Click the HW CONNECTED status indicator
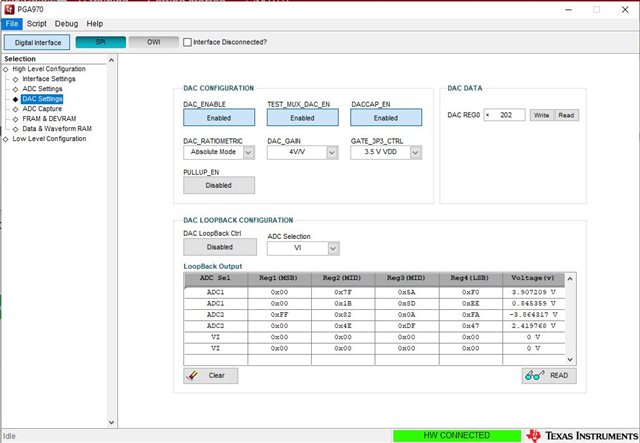Viewport: 640px width, 443px height. click(457, 436)
